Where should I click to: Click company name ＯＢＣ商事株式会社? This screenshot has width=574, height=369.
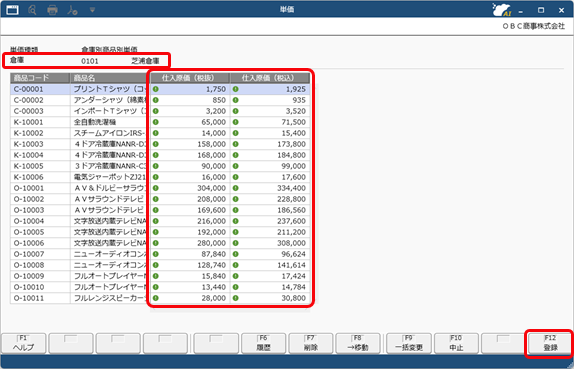point(533,26)
